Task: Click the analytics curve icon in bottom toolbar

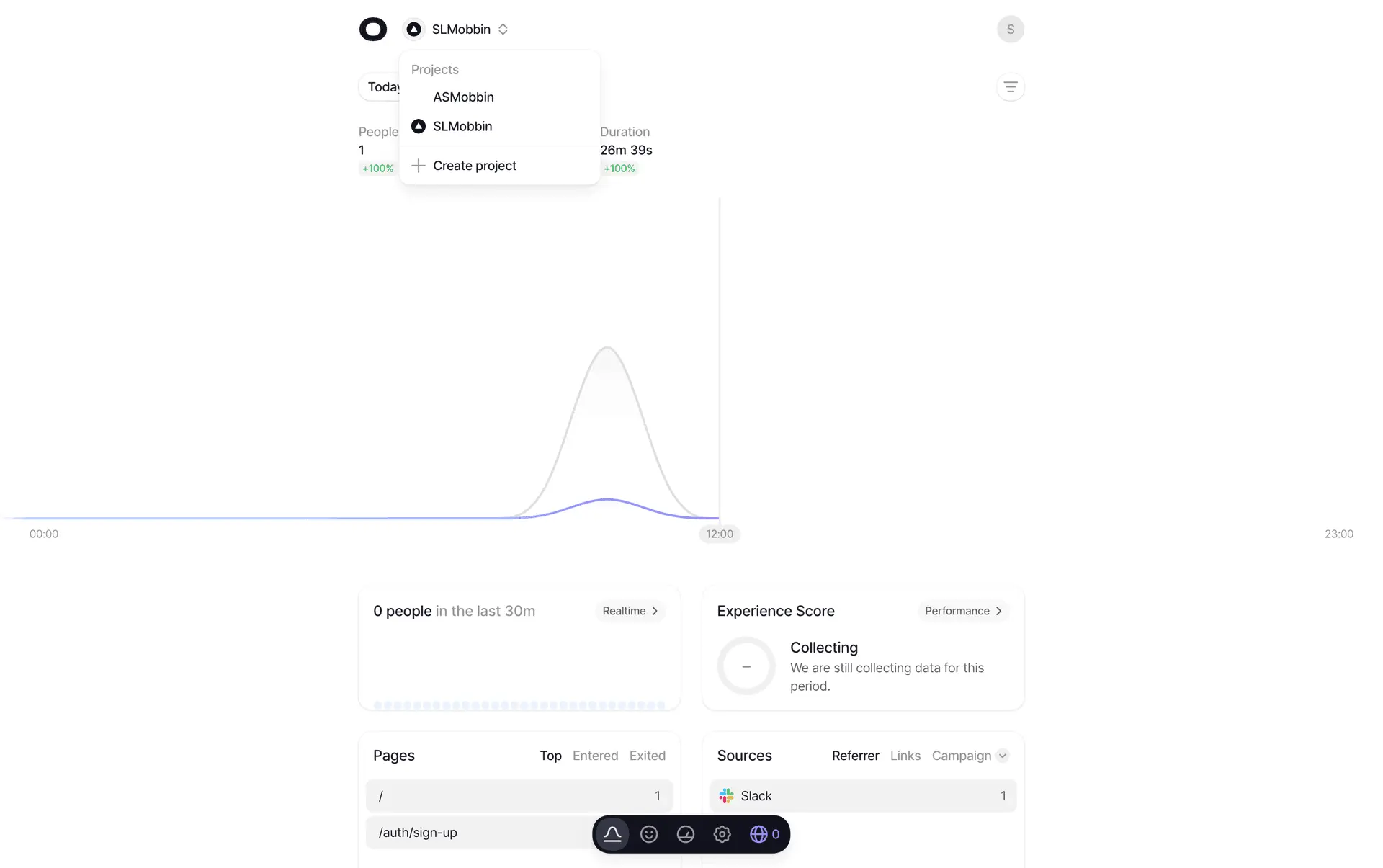Action: coord(612,834)
